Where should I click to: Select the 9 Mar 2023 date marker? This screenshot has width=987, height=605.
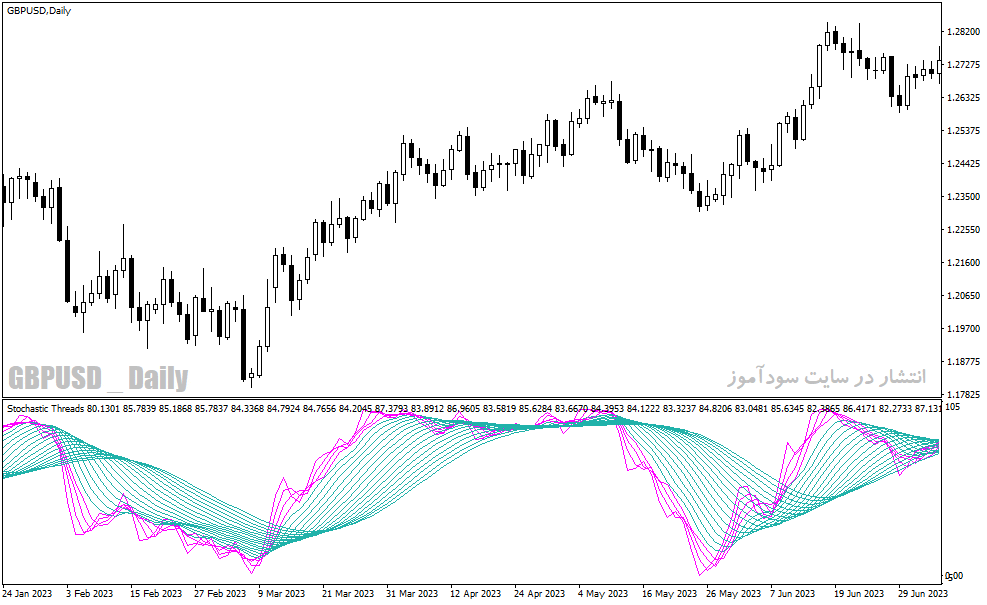281,594
